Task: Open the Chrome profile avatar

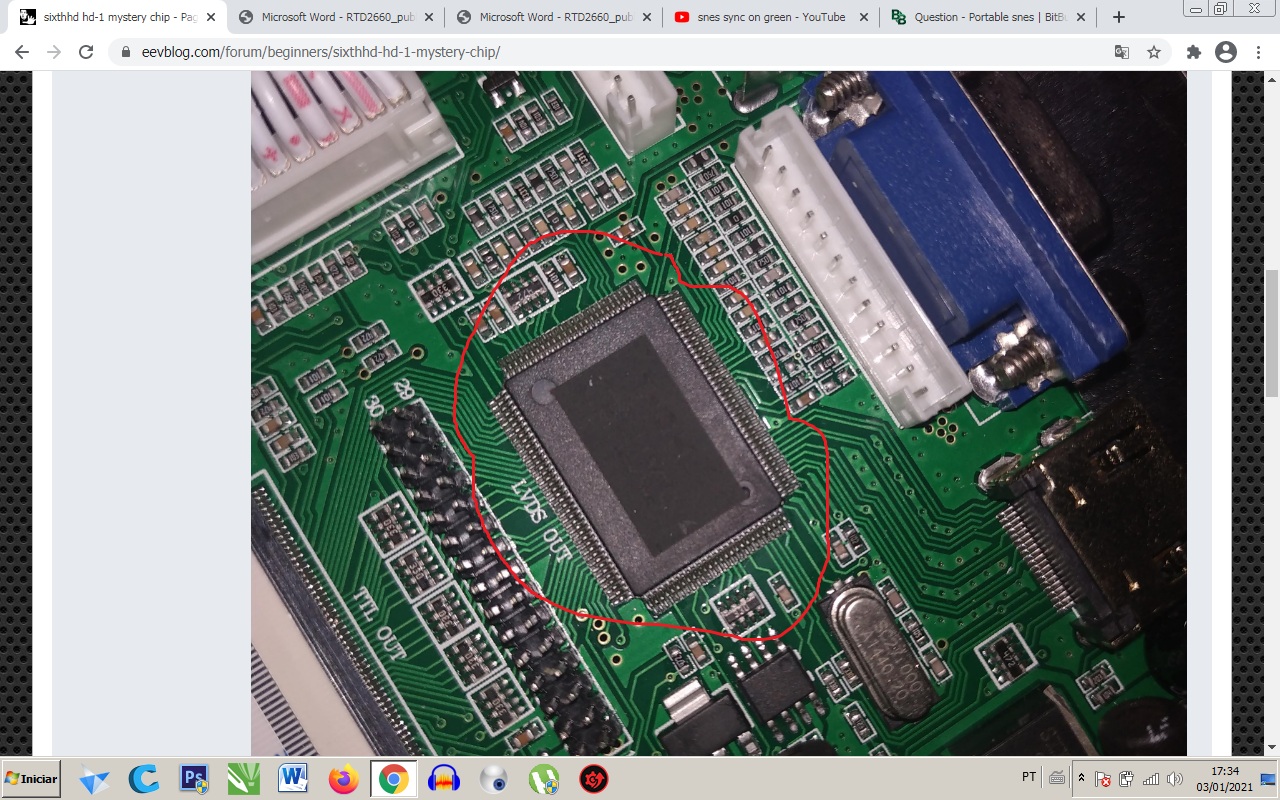Action: click(x=1226, y=52)
